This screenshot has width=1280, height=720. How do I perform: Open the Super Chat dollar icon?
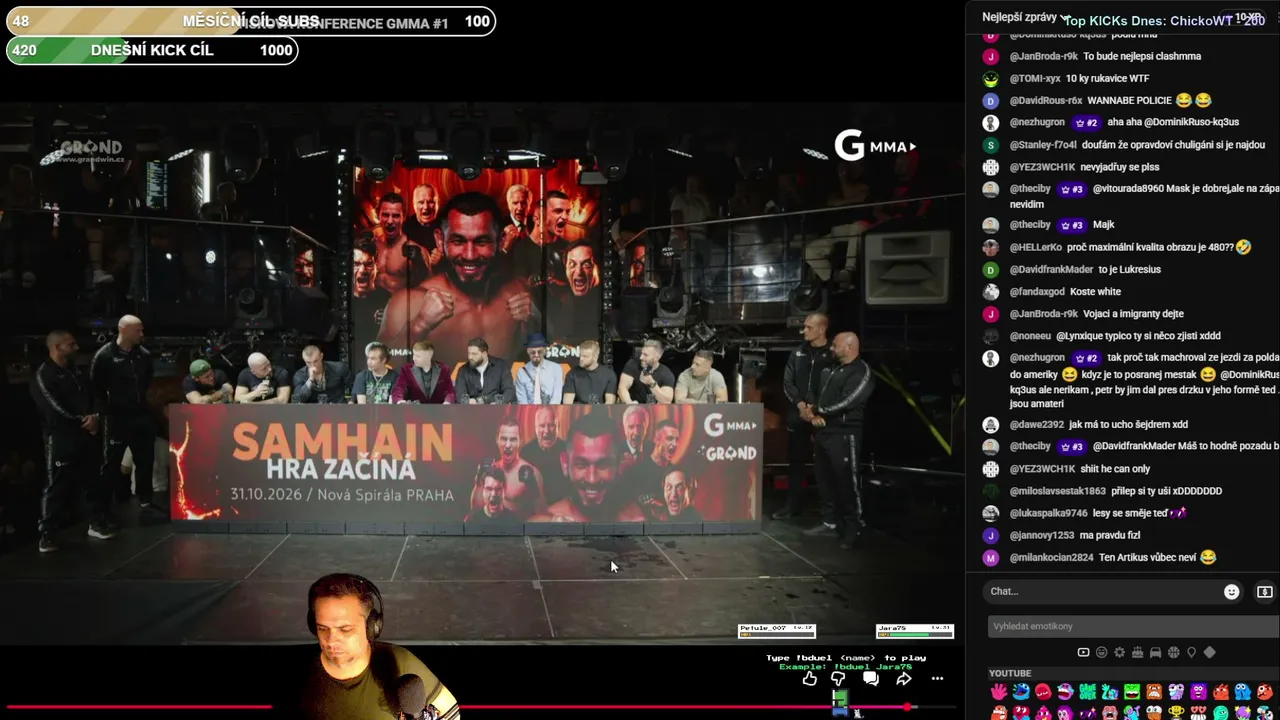[1265, 592]
